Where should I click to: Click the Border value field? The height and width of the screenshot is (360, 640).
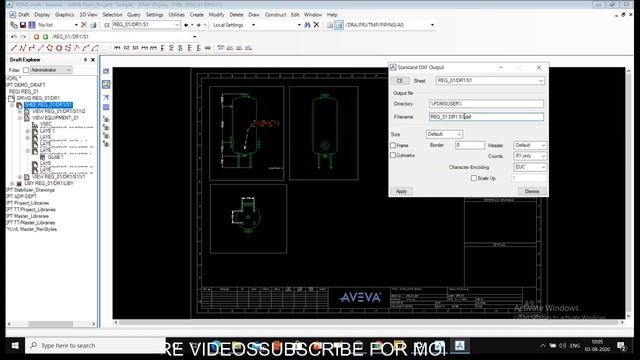(470, 145)
